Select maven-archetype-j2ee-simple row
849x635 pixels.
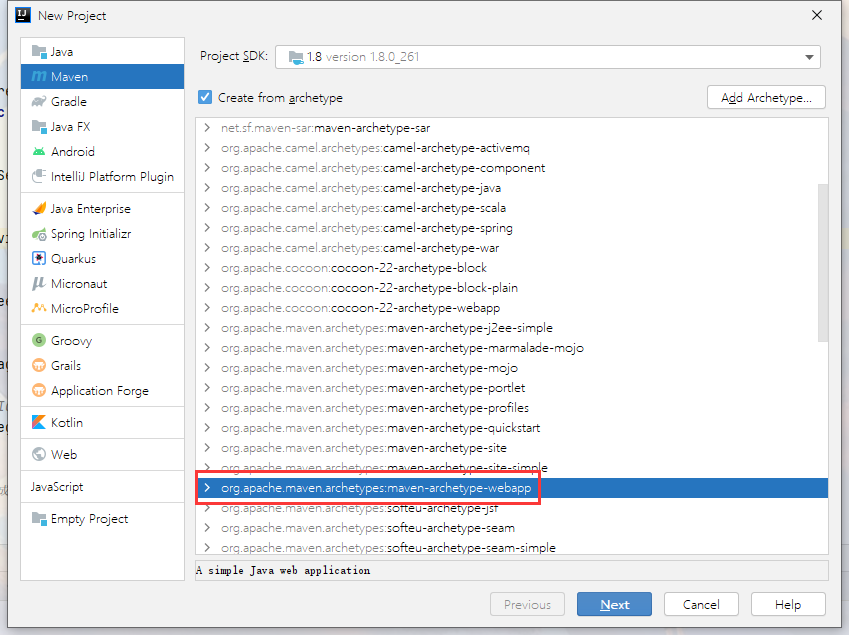pyautogui.click(x=512, y=328)
